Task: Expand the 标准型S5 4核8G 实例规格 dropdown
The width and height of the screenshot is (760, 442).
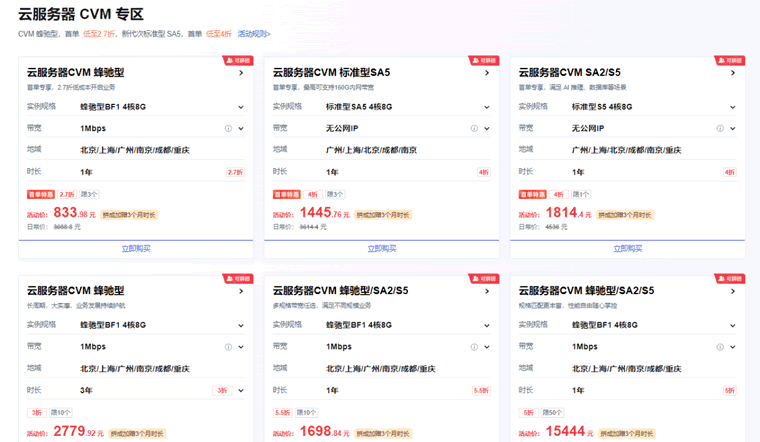Action: (733, 107)
